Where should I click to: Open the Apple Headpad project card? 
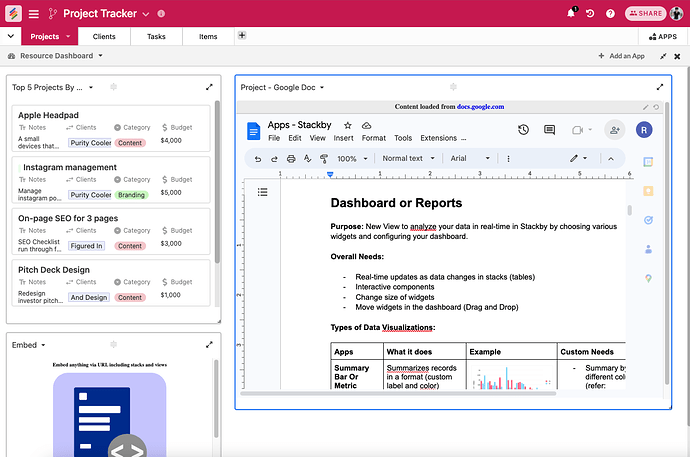coord(111,128)
